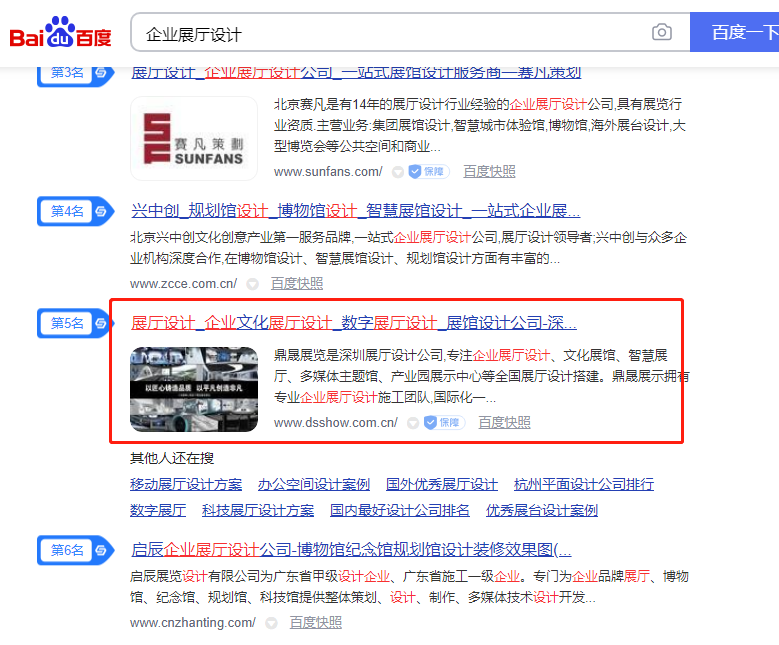This screenshot has height=645, width=779.
Task: Click the Baidu logo
Action: click(x=60, y=33)
